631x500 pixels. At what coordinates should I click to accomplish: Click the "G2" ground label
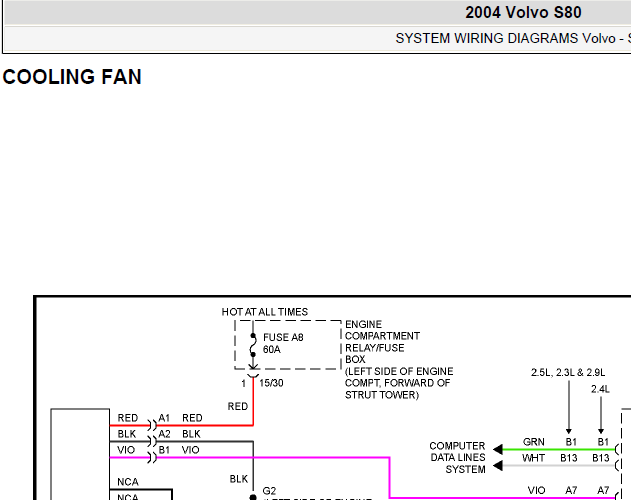pyautogui.click(x=269, y=491)
